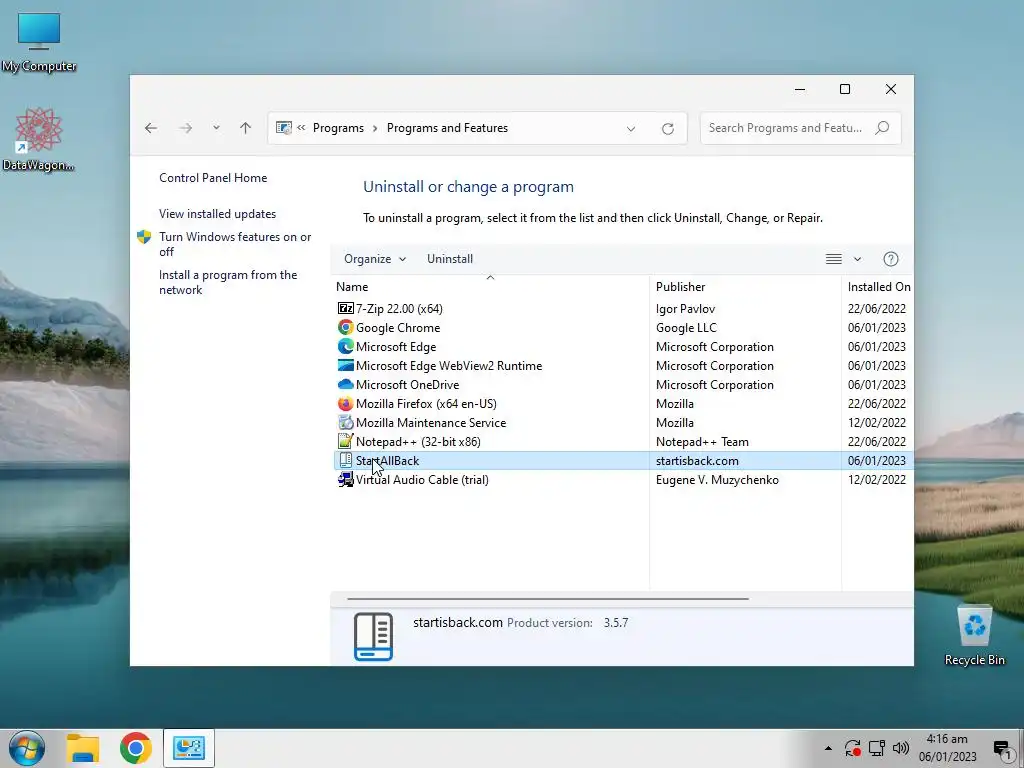Viewport: 1024px width, 768px height.
Task: Go back with the Back arrow
Action: (151, 128)
